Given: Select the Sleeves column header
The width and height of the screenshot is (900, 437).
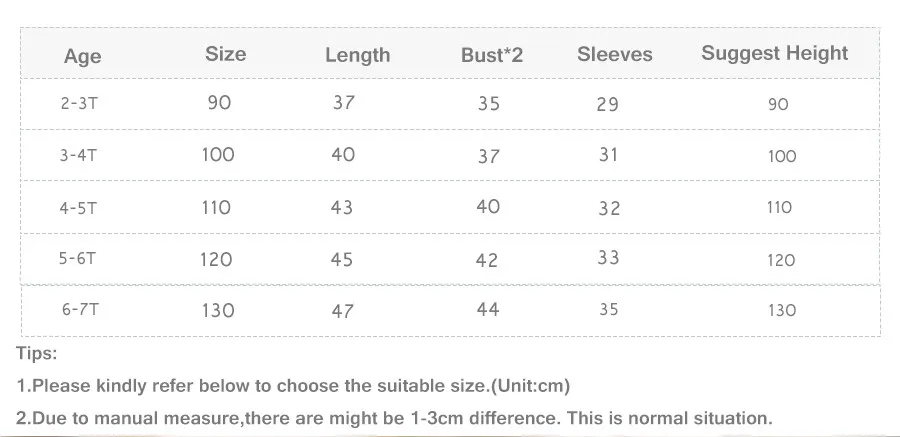Looking at the screenshot, I should coord(615,54).
